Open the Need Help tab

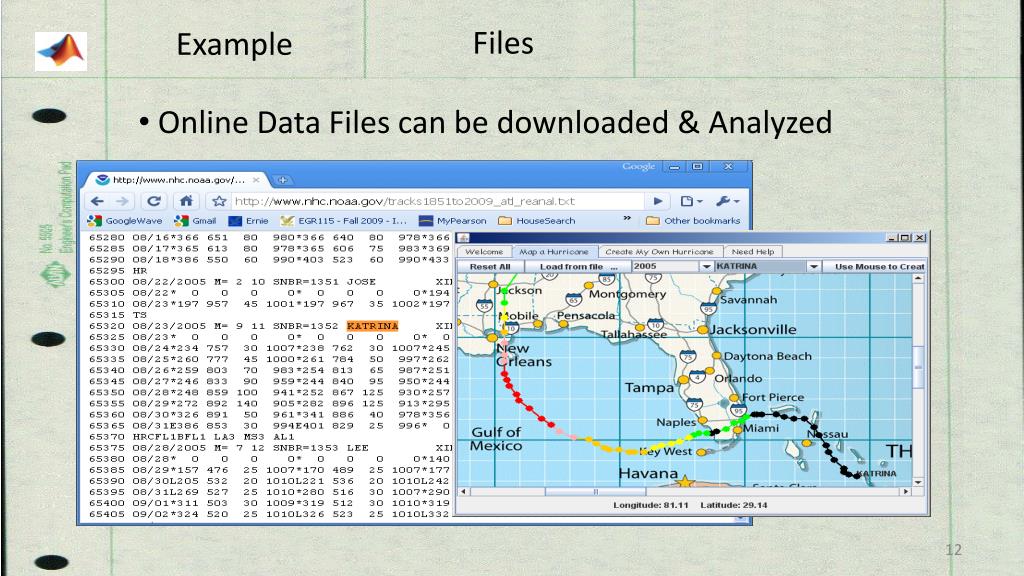(753, 251)
